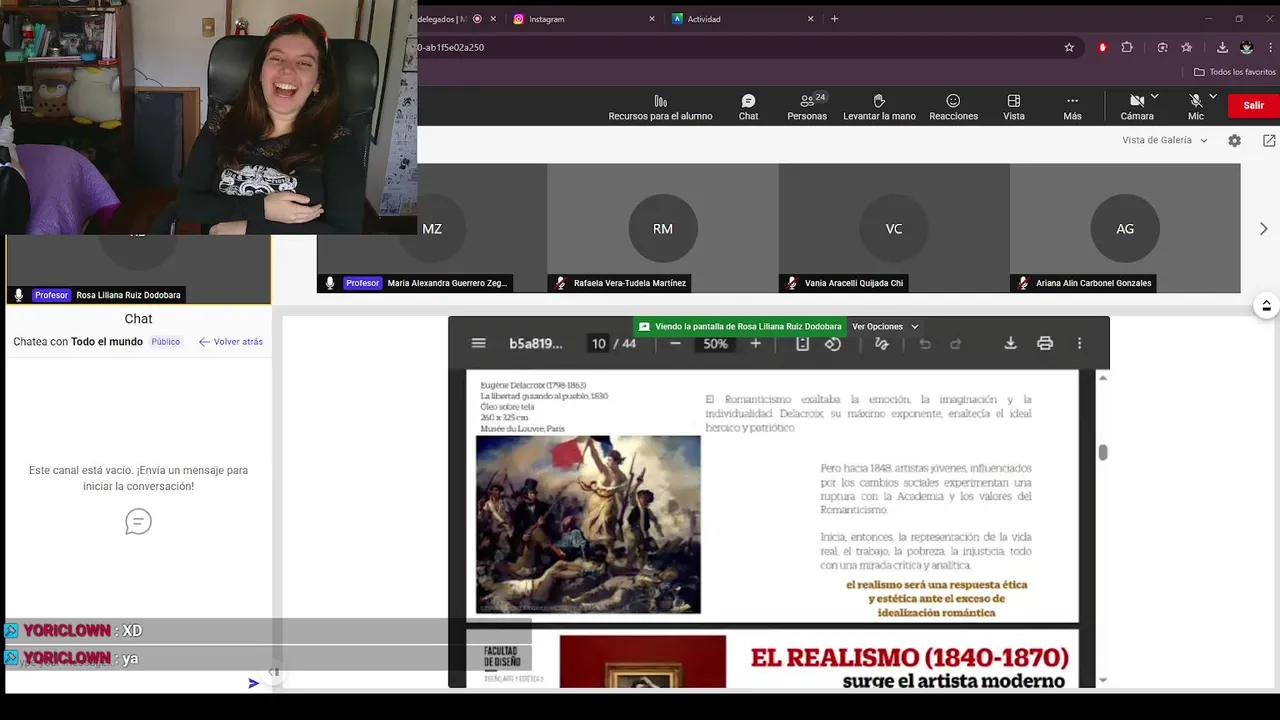Viewport: 1280px width, 720px height.
Task: Close the Instagram browser tab
Action: pyautogui.click(x=651, y=19)
